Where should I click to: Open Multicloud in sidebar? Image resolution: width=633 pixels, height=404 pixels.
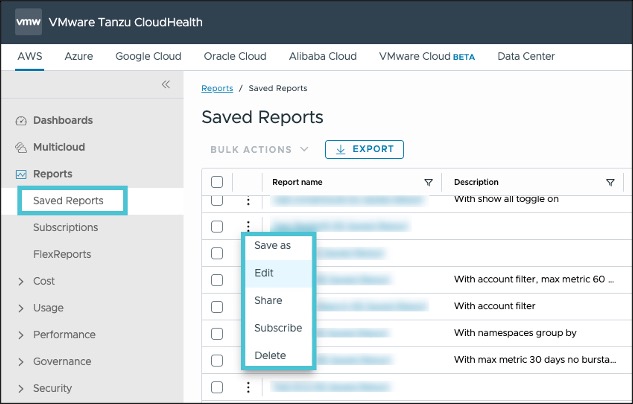(x=59, y=147)
